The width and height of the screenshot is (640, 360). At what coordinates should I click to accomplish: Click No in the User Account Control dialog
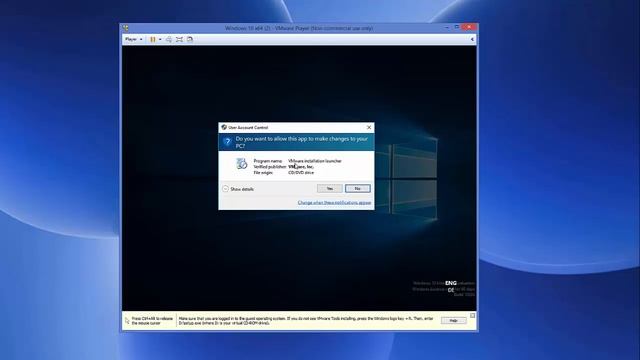click(358, 189)
